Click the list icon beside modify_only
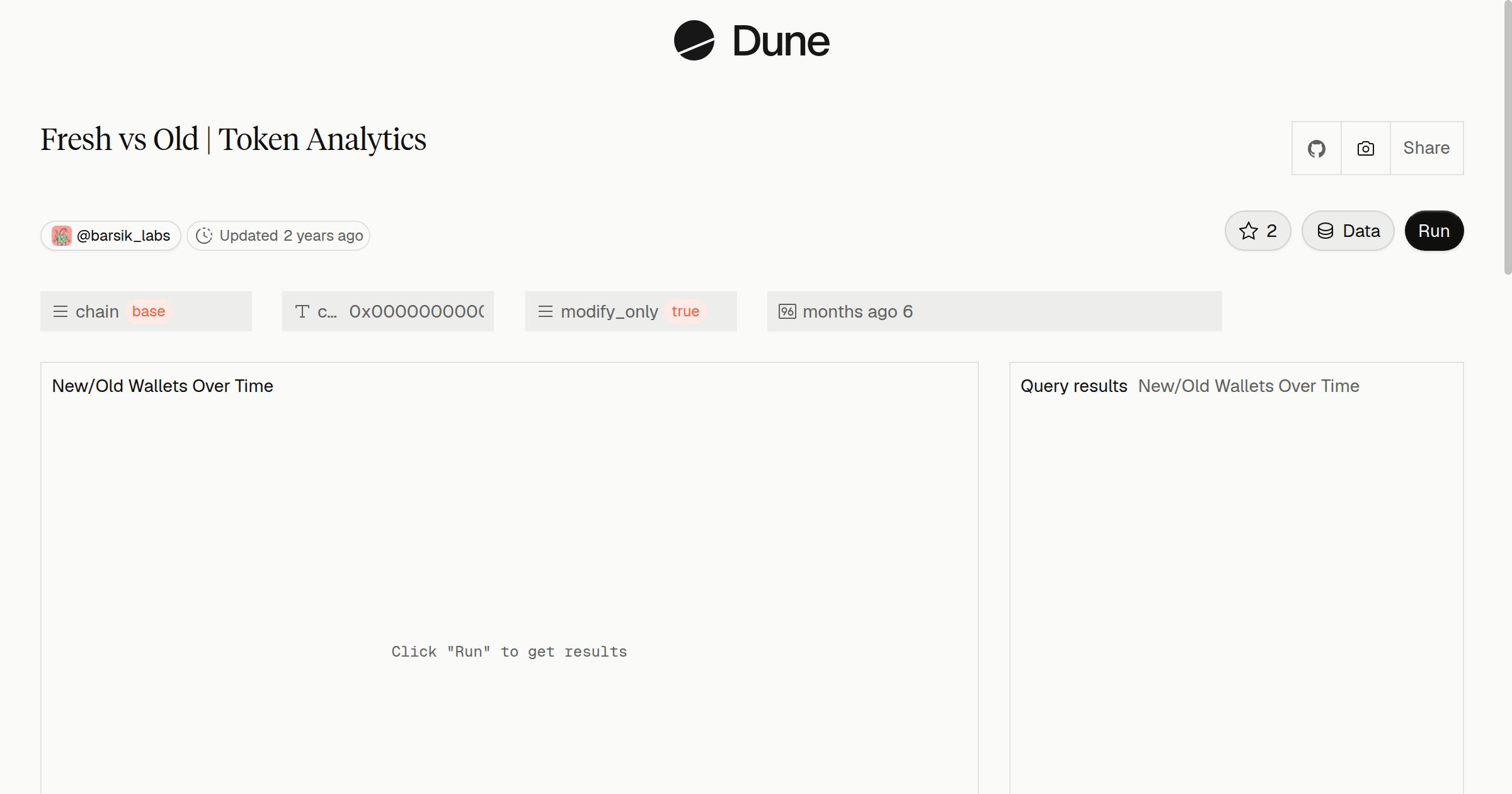The image size is (1512, 794). pyautogui.click(x=546, y=311)
